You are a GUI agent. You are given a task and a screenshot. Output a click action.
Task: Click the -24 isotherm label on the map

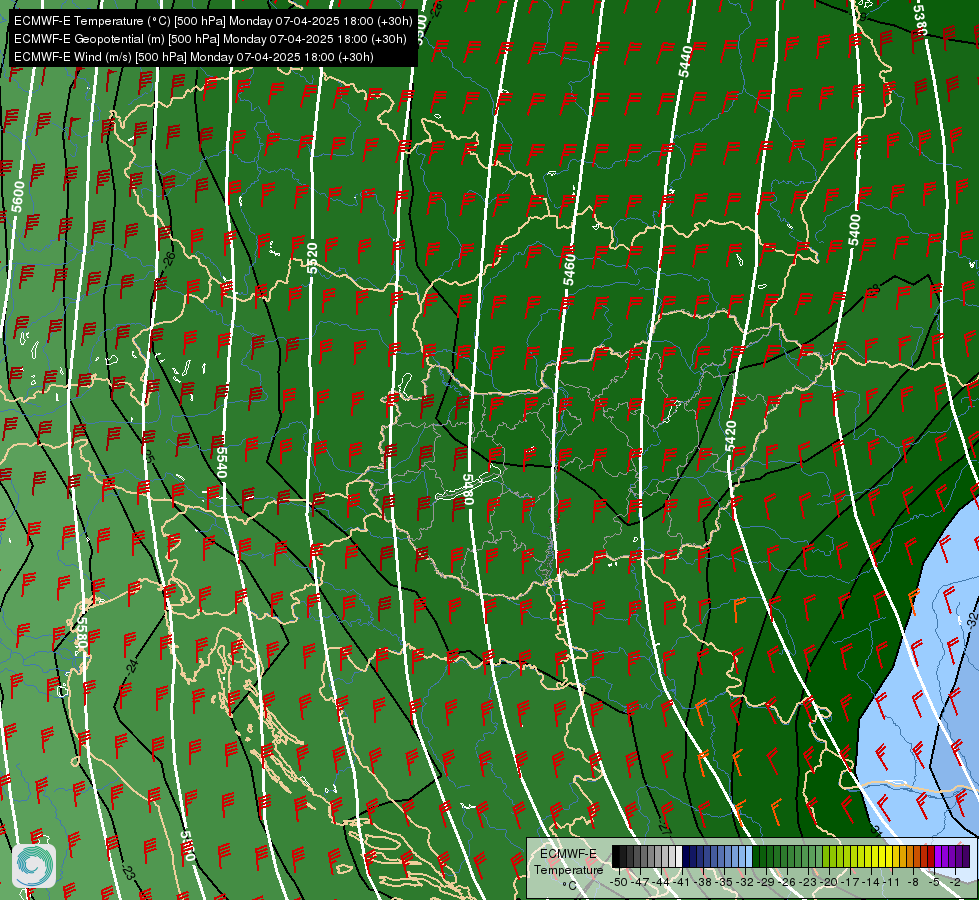[x=132, y=666]
